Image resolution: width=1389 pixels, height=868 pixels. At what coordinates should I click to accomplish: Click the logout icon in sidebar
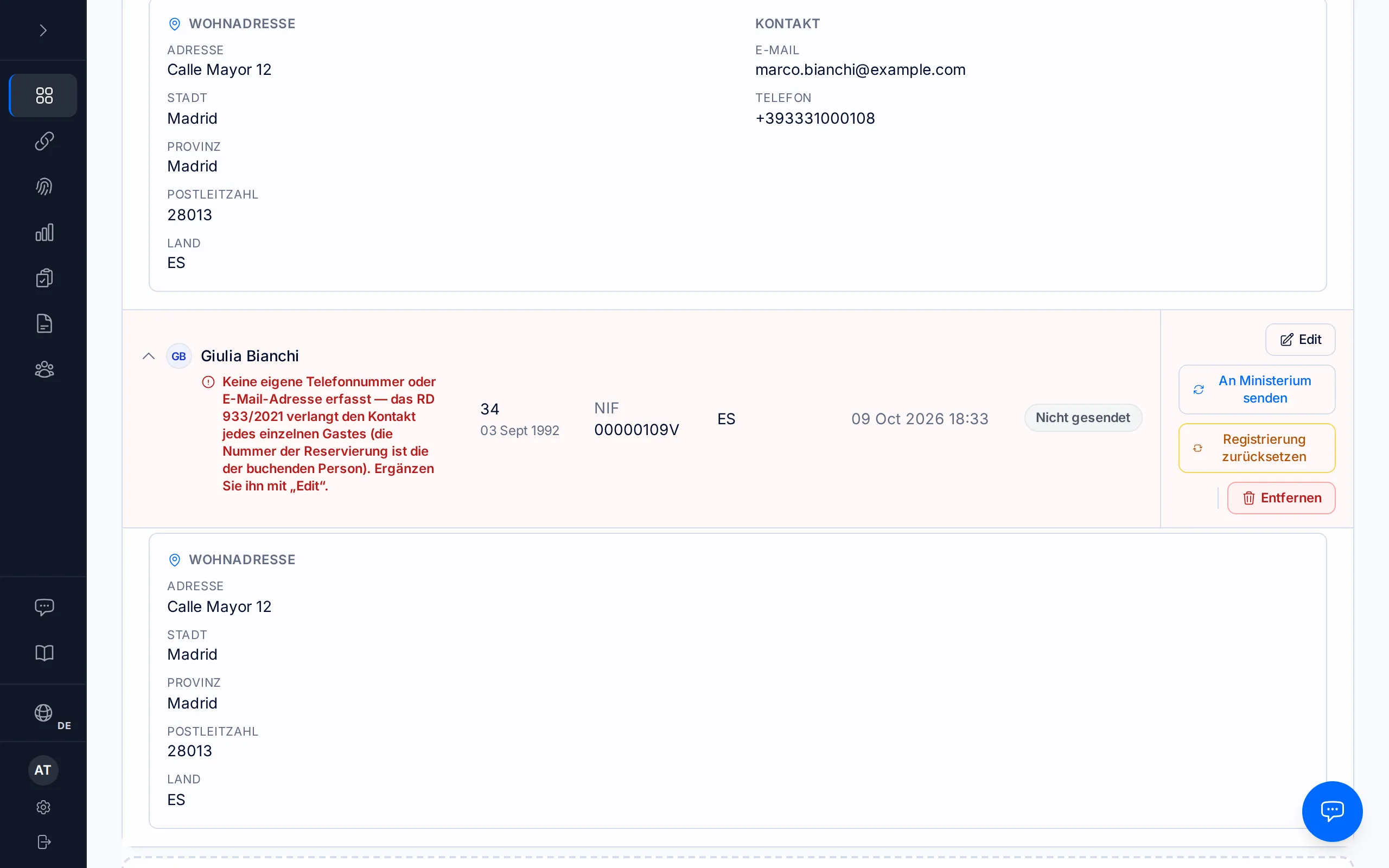tap(43, 841)
